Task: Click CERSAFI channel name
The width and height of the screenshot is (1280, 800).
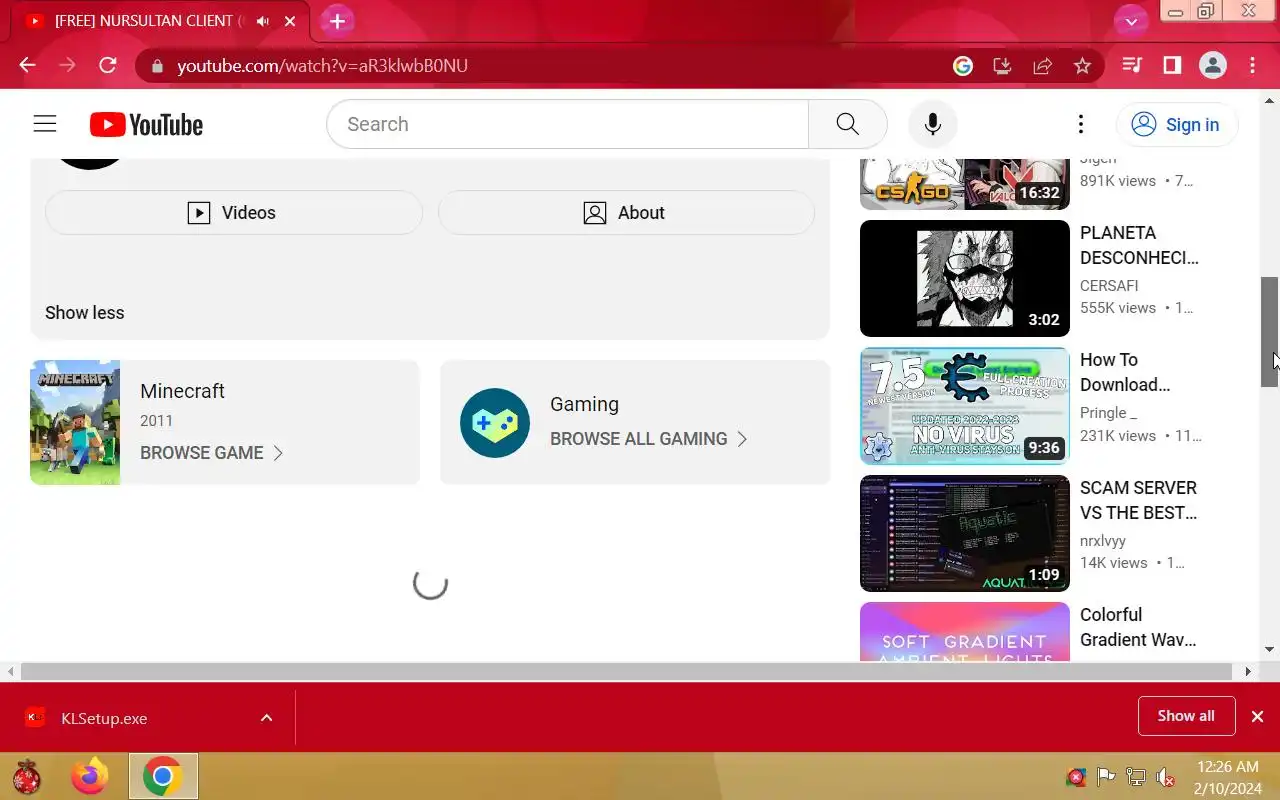Action: [x=1109, y=285]
